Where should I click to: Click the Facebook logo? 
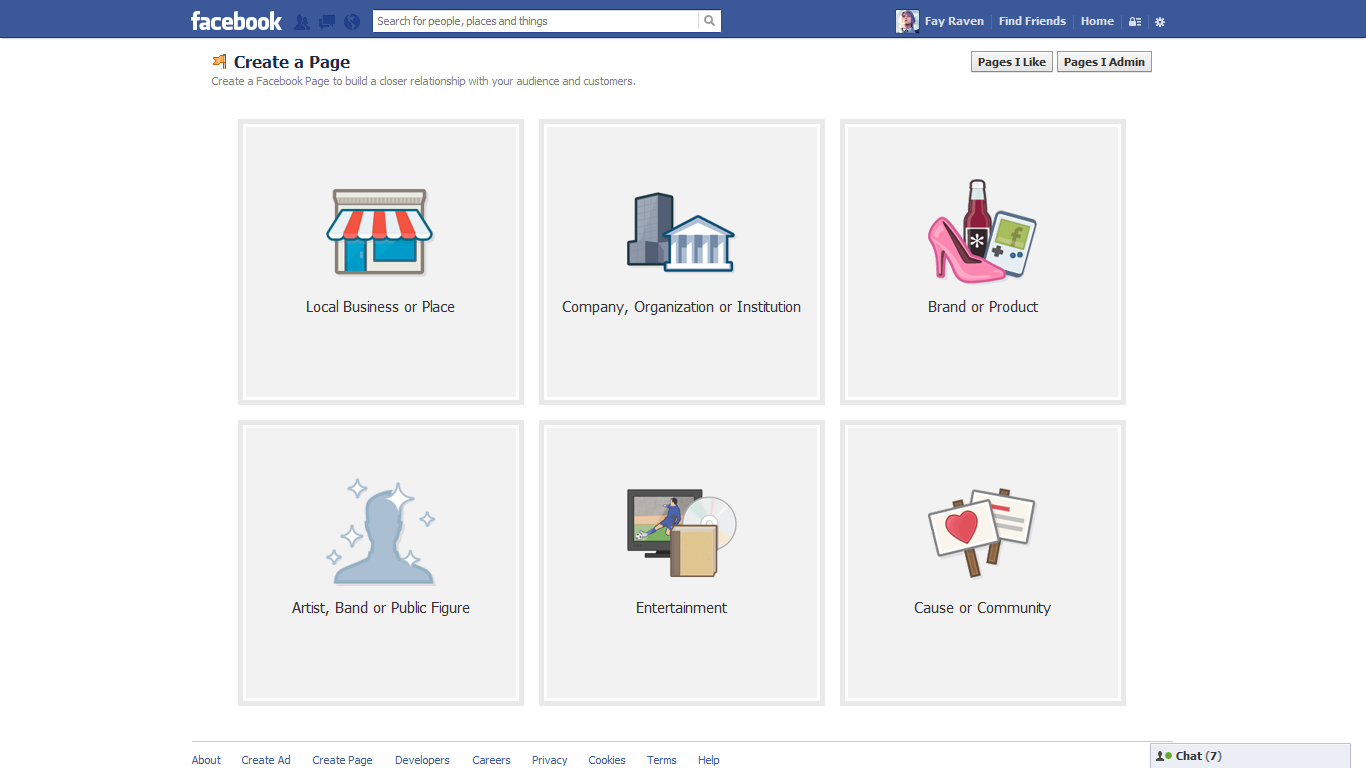coord(236,21)
